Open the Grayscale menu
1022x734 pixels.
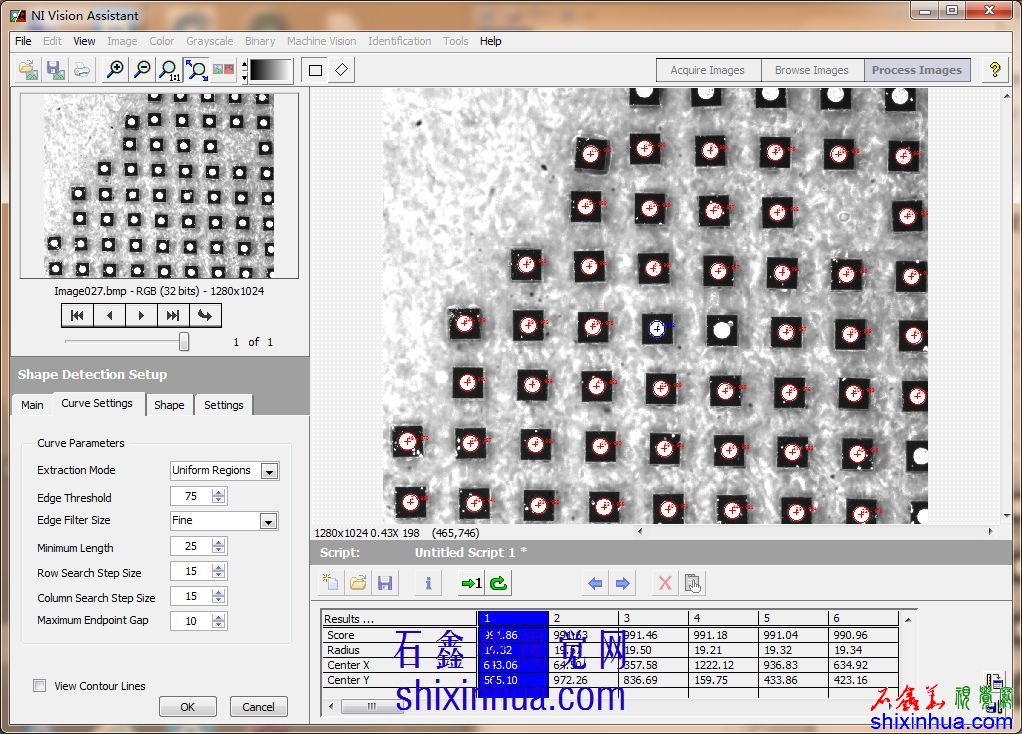click(209, 41)
